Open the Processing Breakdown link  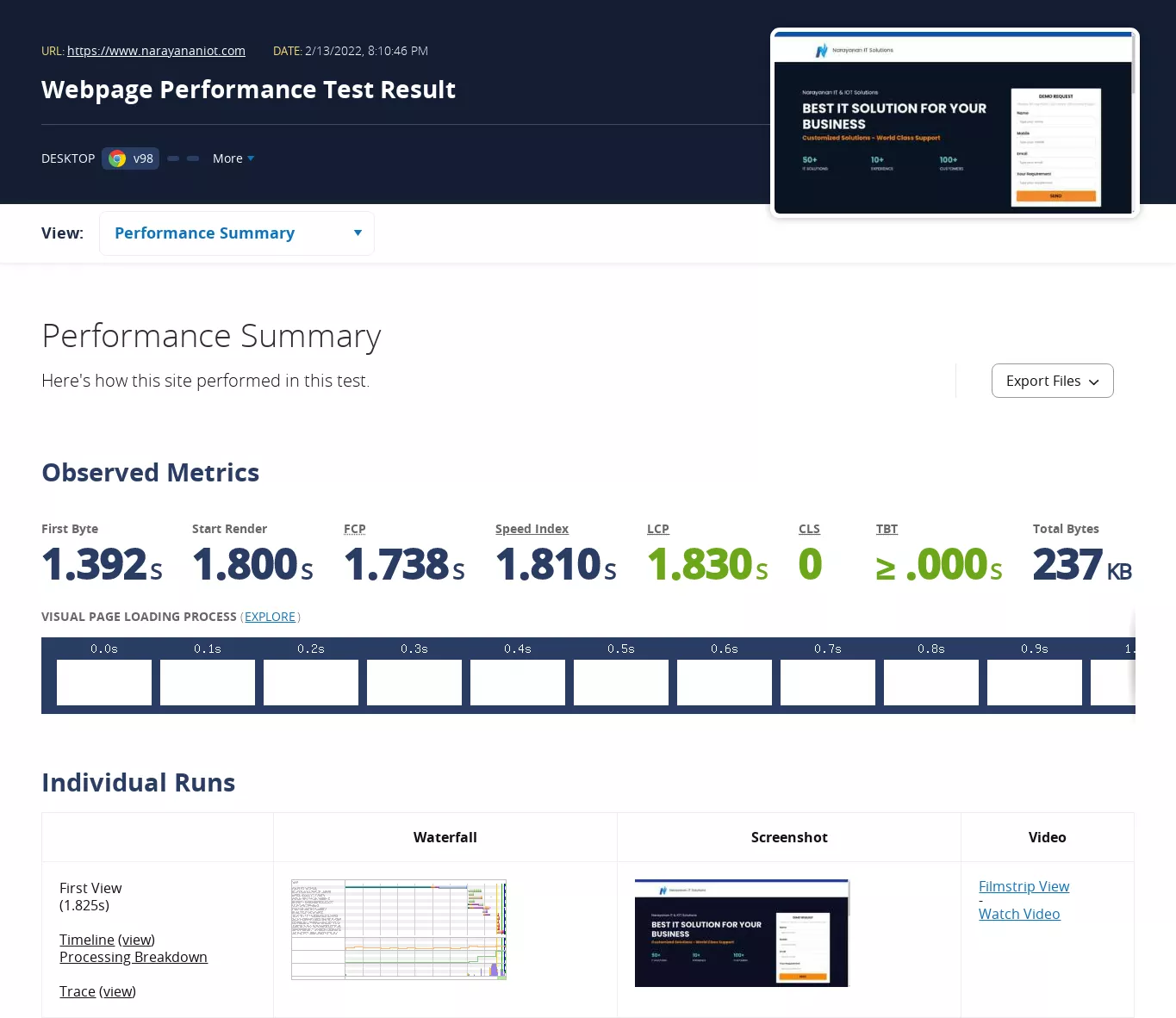pyautogui.click(x=134, y=957)
